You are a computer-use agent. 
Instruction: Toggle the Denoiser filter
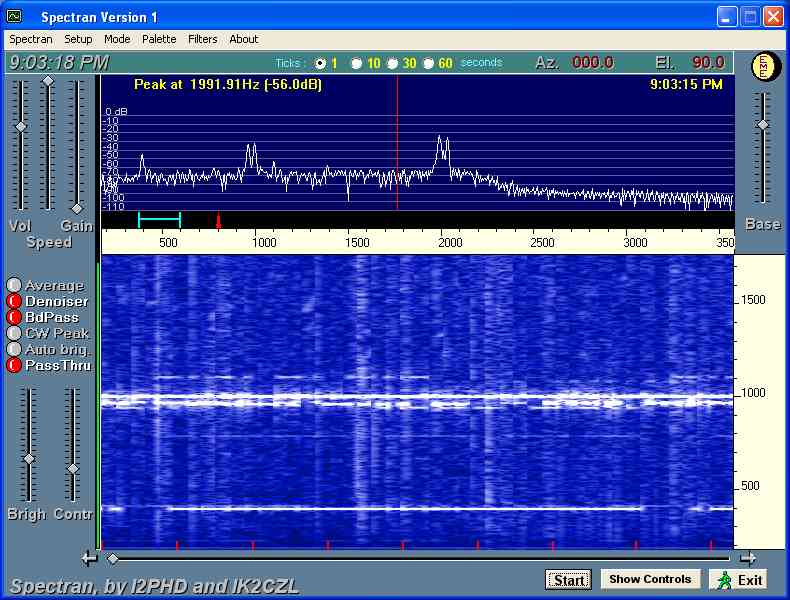[14, 301]
